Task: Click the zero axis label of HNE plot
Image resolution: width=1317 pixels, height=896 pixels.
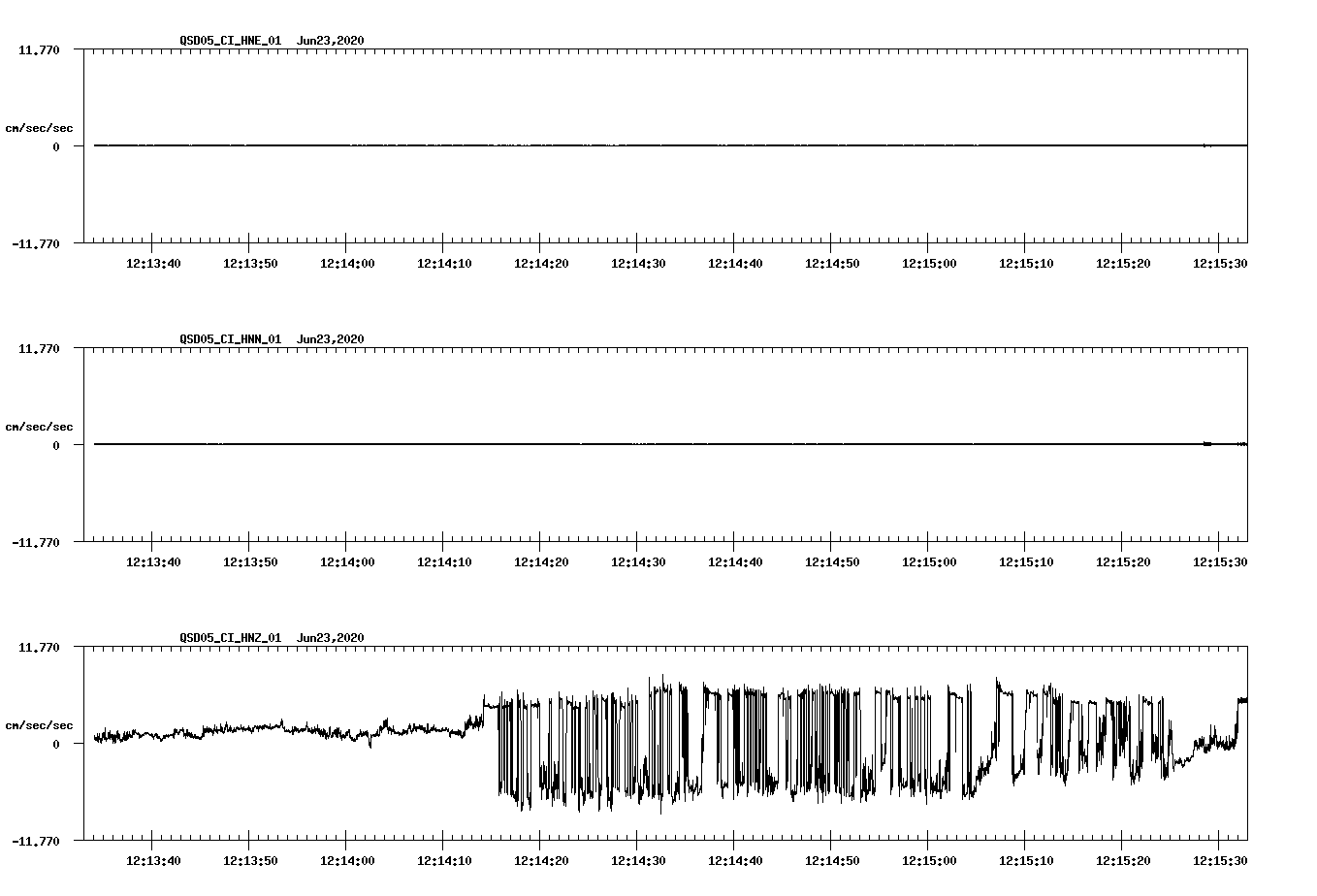Action: [x=56, y=146]
